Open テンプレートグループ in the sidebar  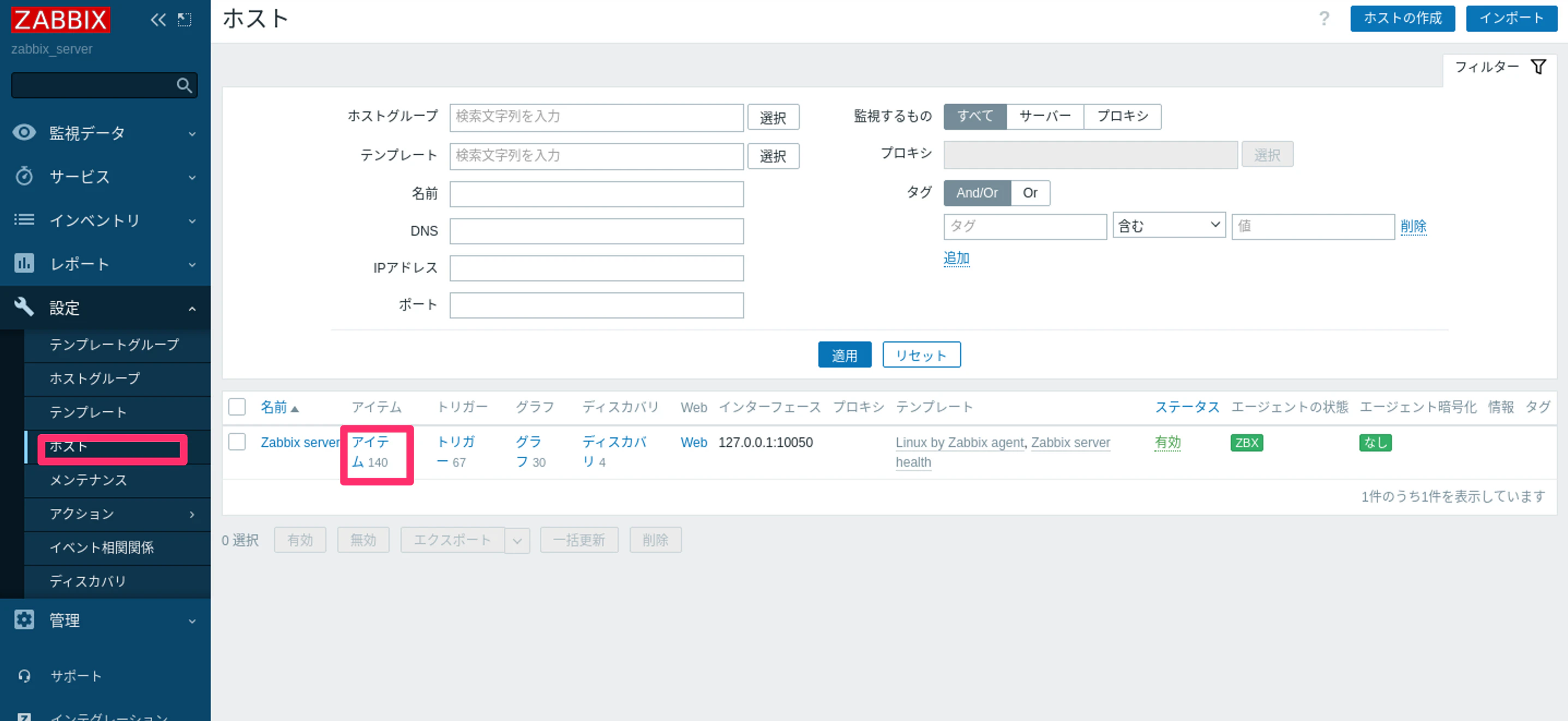[115, 344]
